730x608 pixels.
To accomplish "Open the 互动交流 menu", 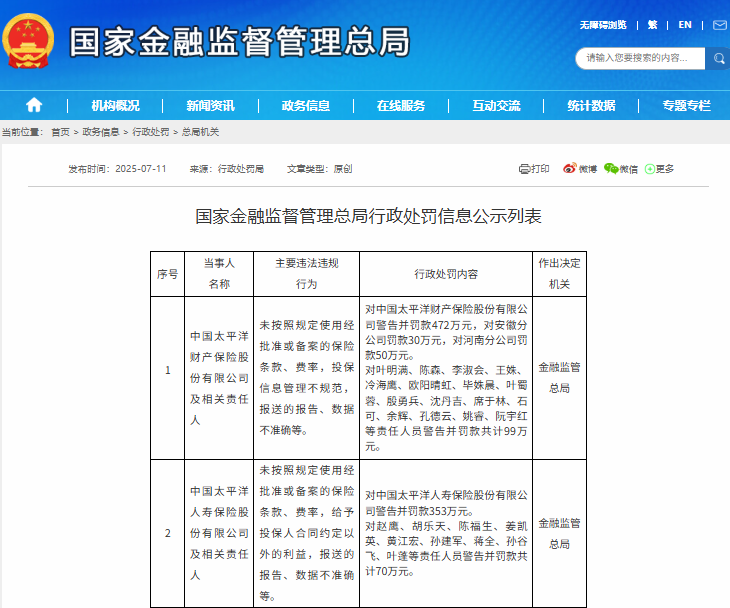I will point(496,106).
